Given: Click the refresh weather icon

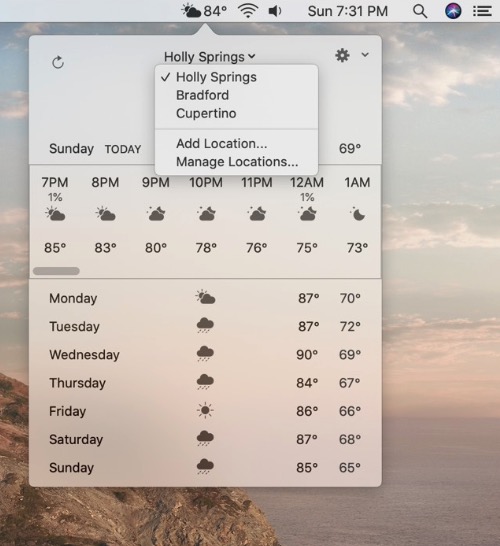Looking at the screenshot, I should point(58,63).
